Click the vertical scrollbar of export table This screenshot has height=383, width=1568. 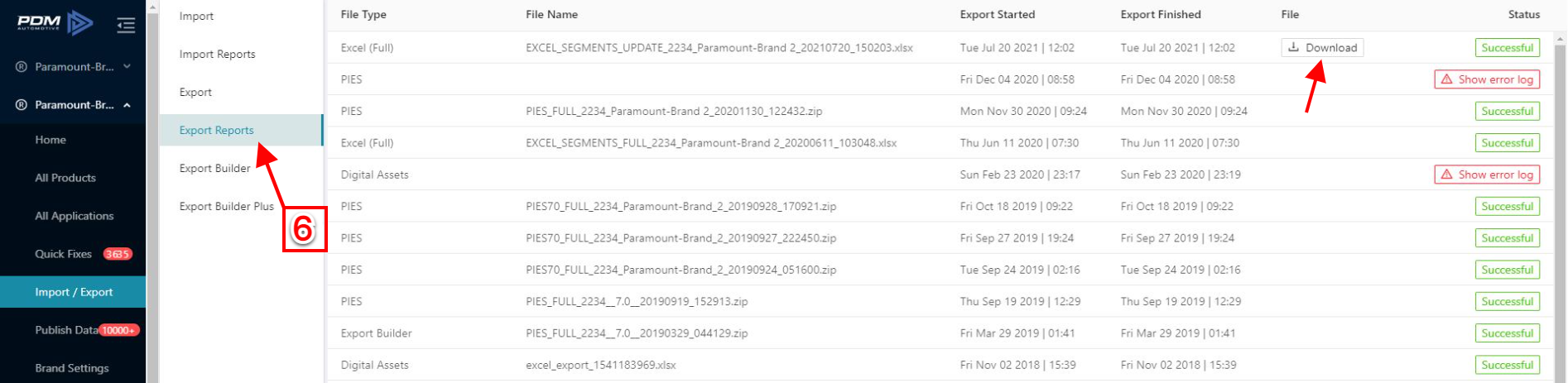pyautogui.click(x=1559, y=208)
